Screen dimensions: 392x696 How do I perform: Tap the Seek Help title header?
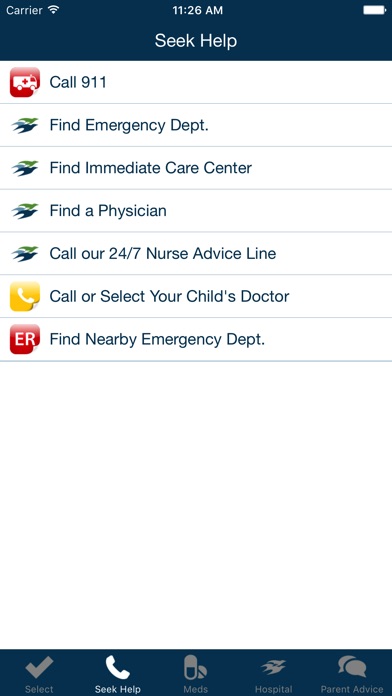196,41
